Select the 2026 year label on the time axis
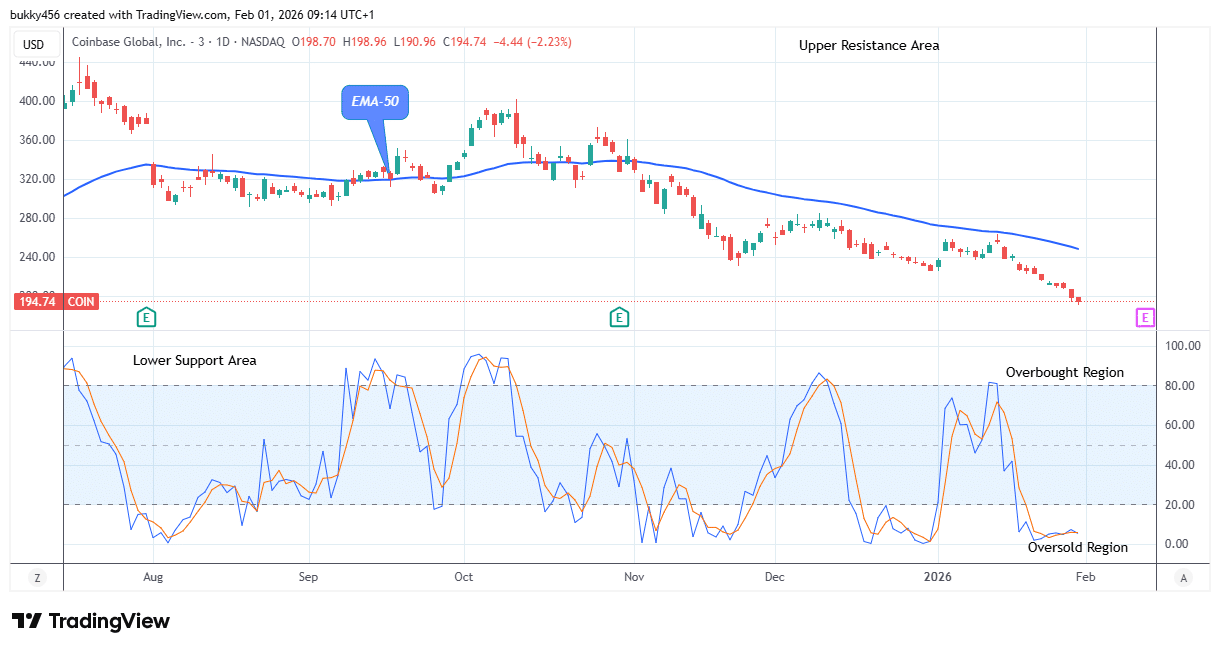This screenshot has width=1220, height=651. (x=938, y=577)
